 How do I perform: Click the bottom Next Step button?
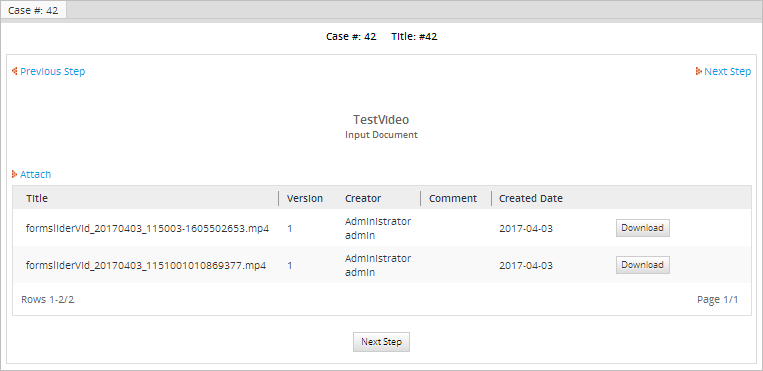click(381, 342)
